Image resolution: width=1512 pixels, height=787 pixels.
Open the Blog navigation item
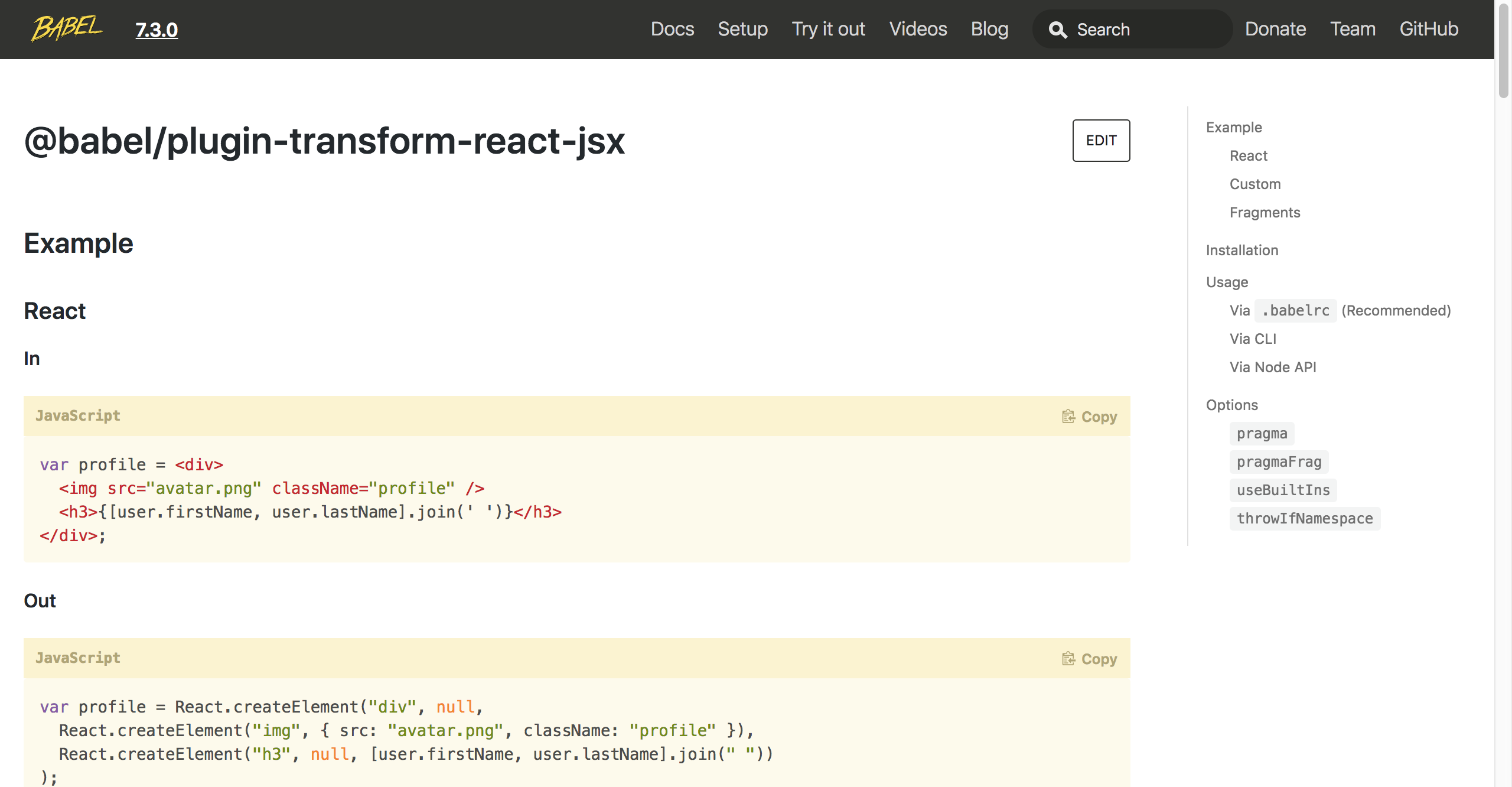click(x=989, y=29)
